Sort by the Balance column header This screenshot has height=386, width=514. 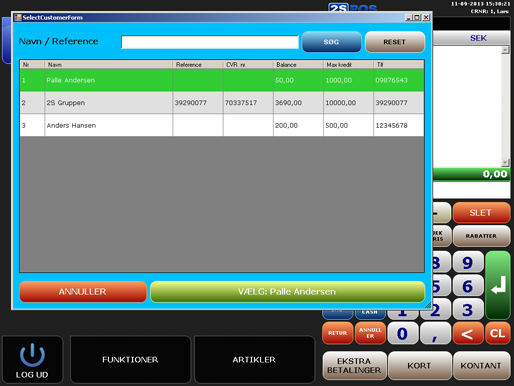298,64
